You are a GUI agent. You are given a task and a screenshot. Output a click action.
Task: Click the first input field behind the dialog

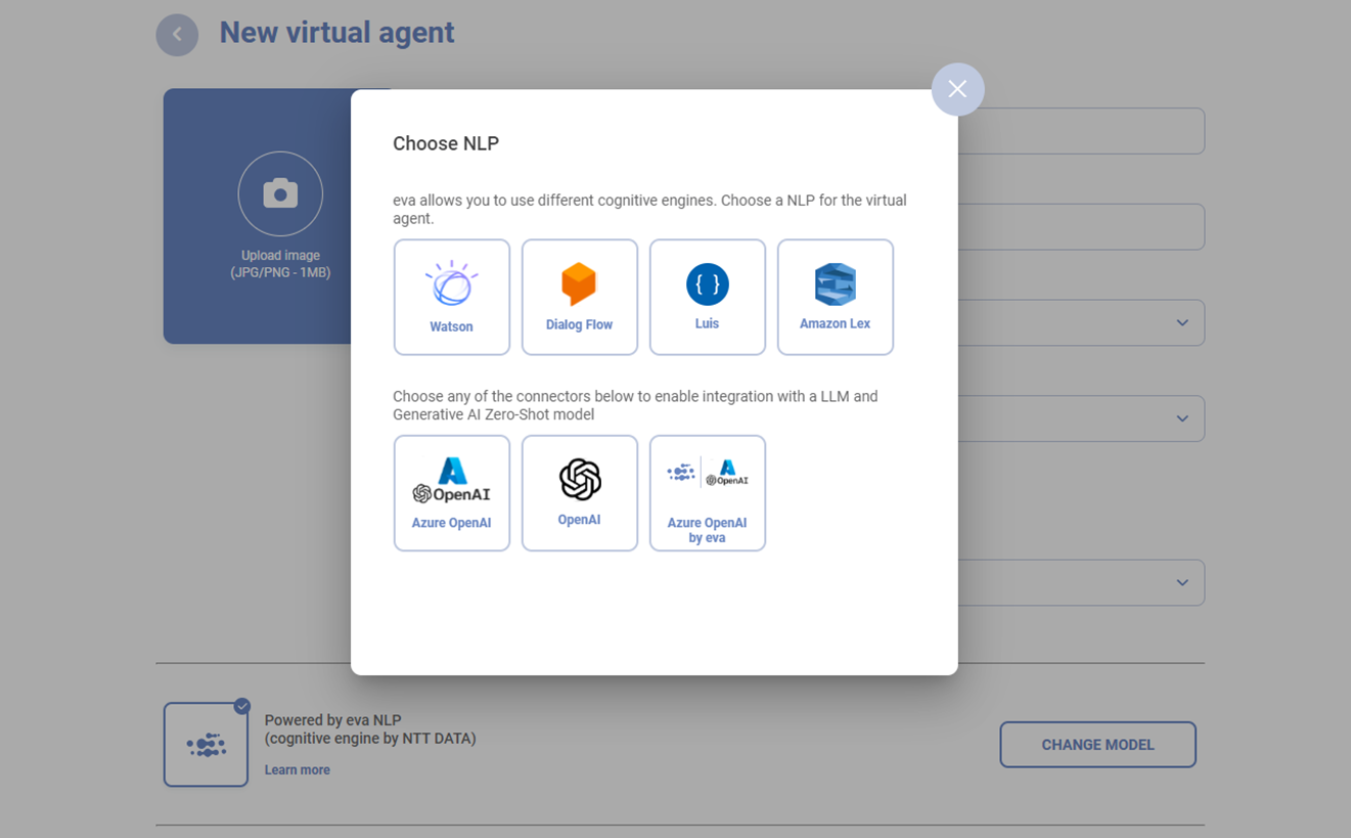[1081, 131]
